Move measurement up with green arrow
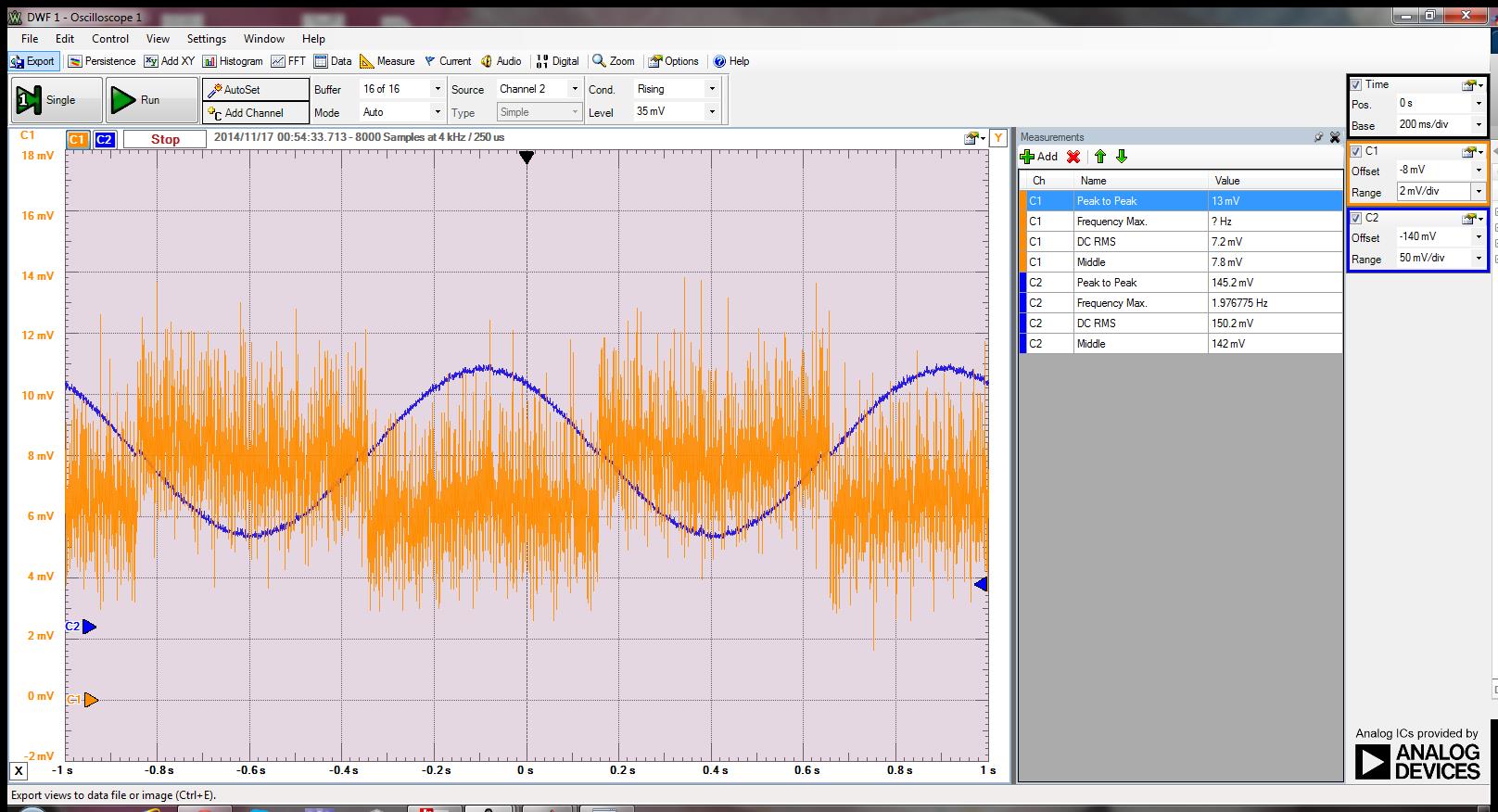 coord(1100,157)
